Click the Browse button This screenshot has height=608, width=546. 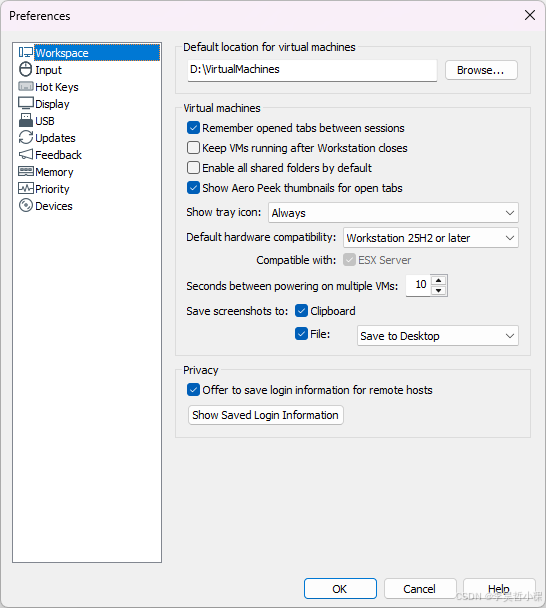tap(481, 70)
